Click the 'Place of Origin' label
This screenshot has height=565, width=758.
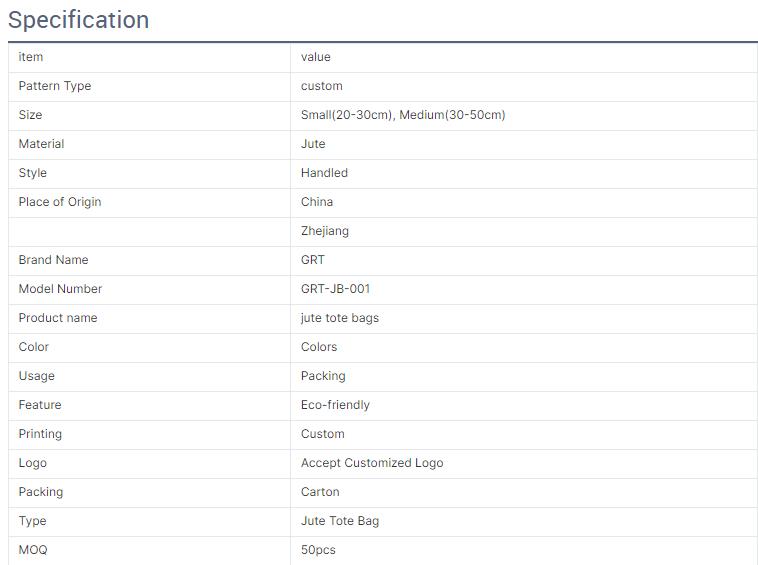click(60, 202)
